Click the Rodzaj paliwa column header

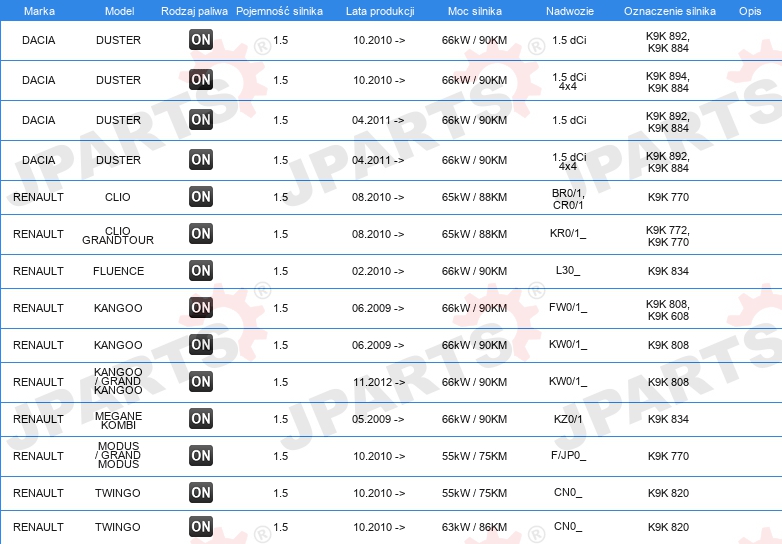pyautogui.click(x=195, y=11)
